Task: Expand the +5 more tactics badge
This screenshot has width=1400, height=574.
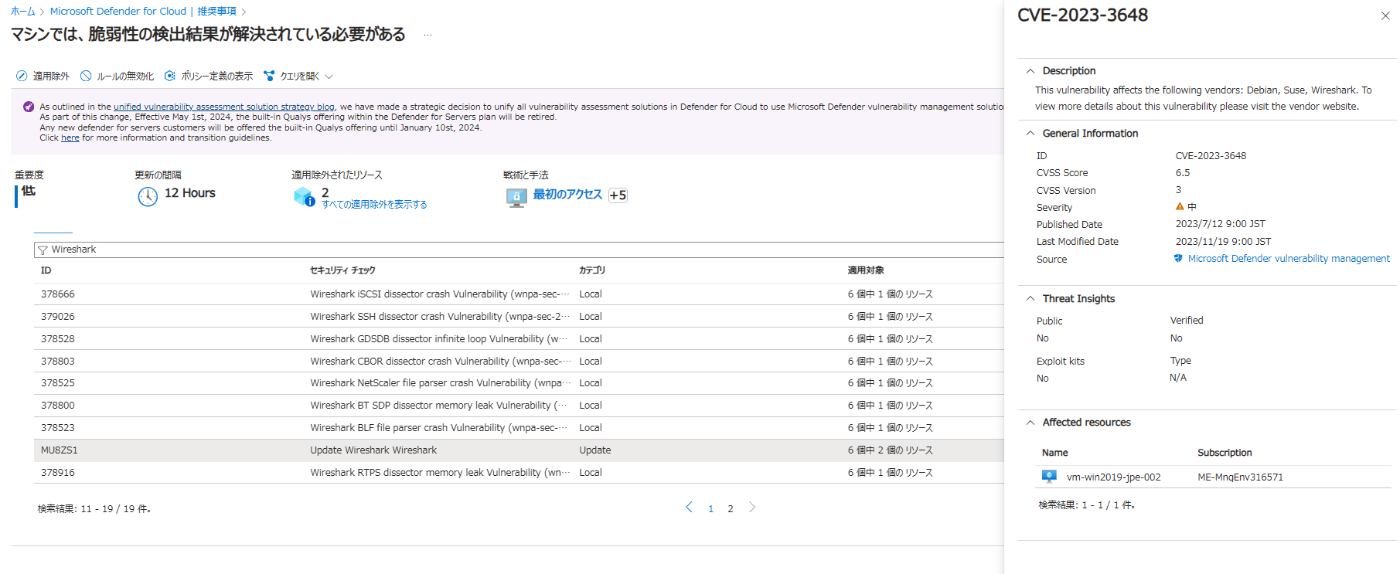Action: 617,195
